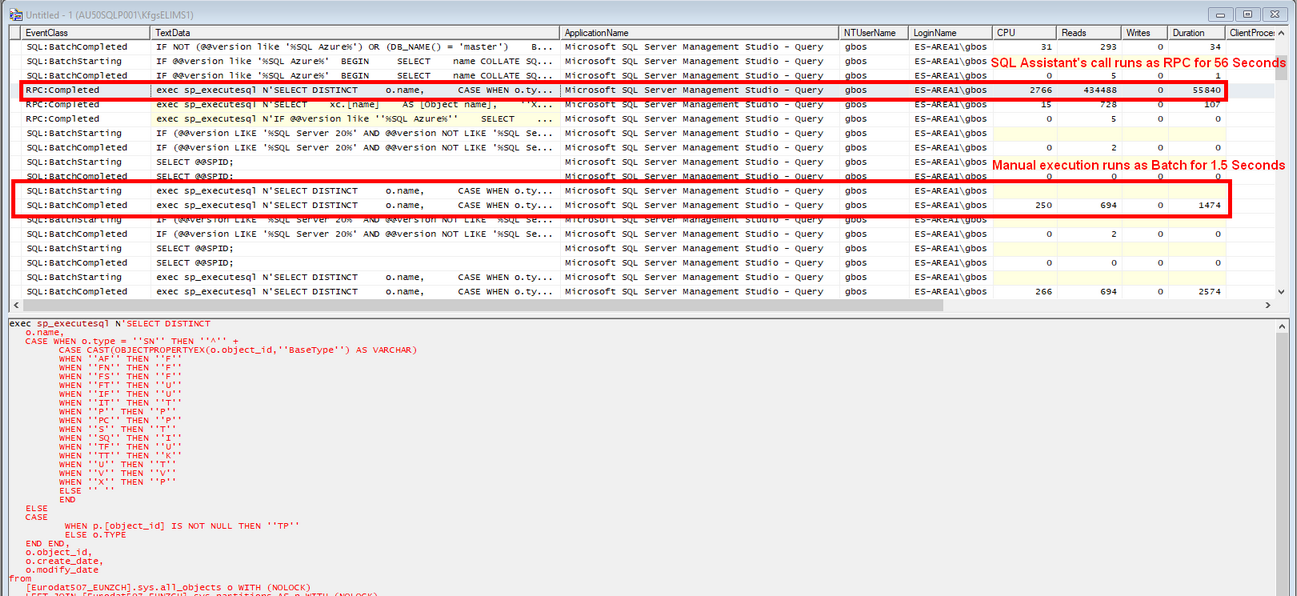
Task: Select the TextData cell 'exec sp_executesql N'SELECT xc.[name]'
Action: click(x=356, y=104)
